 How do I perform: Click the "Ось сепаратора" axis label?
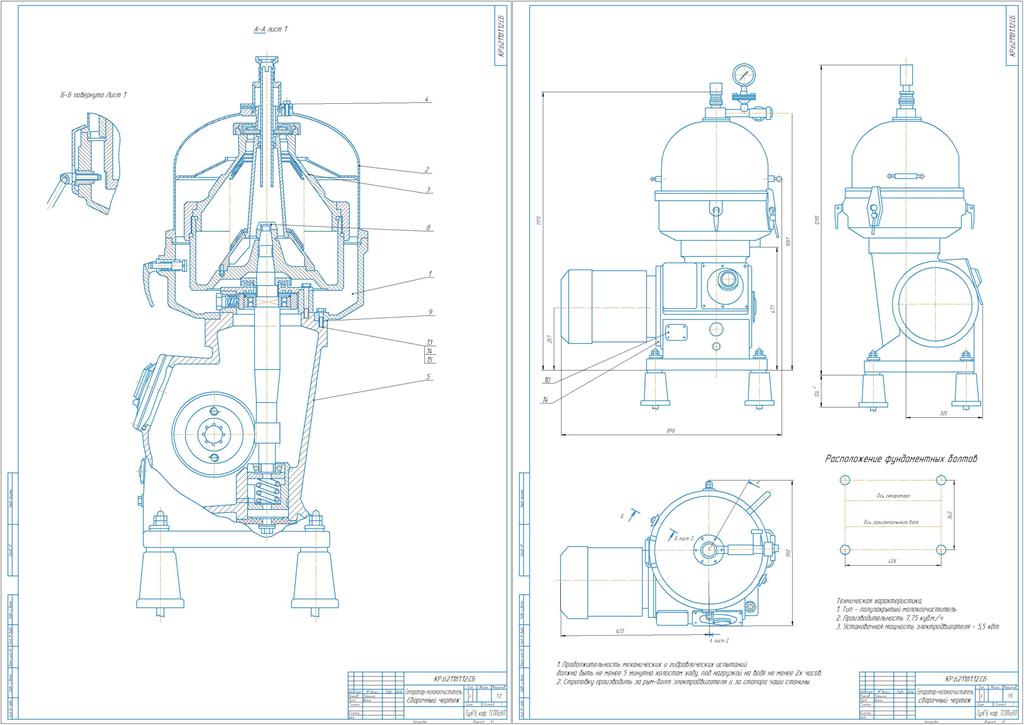pos(892,496)
